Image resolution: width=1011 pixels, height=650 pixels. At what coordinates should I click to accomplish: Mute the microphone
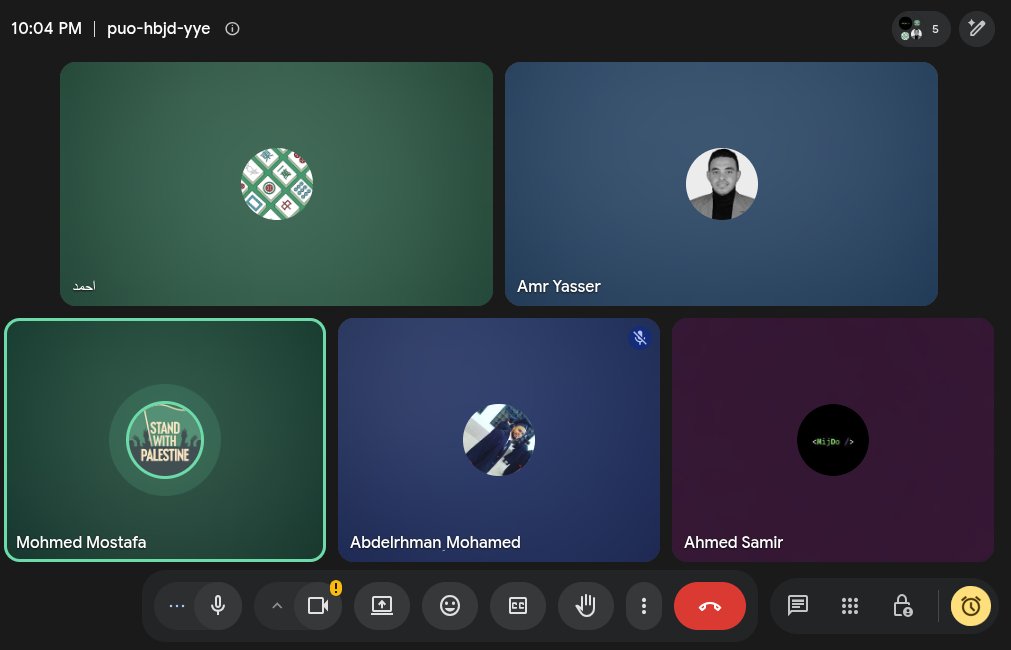click(x=218, y=606)
